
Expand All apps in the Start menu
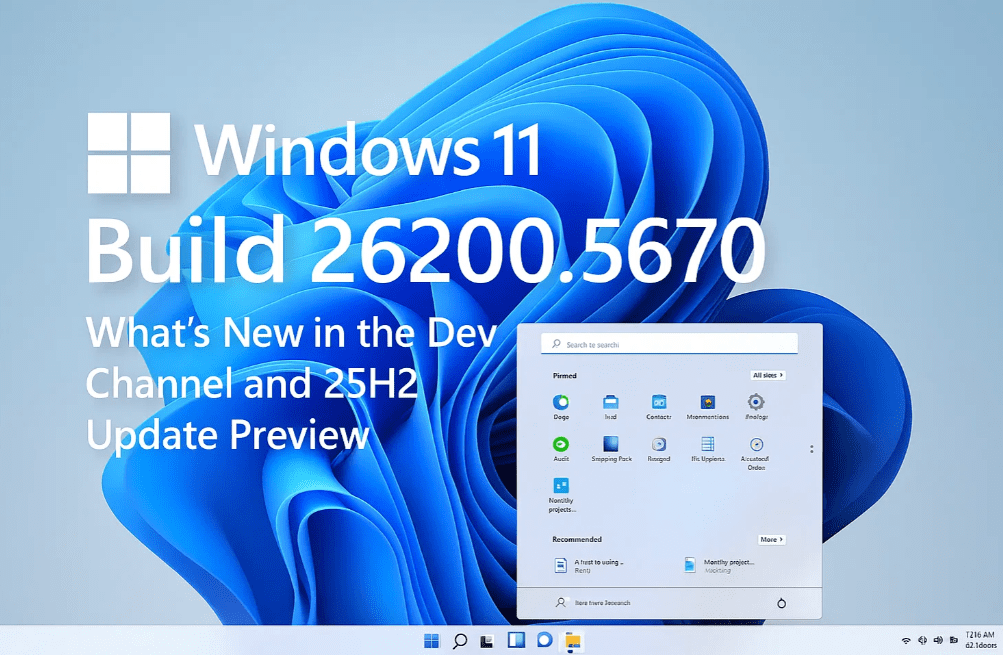[x=768, y=375]
